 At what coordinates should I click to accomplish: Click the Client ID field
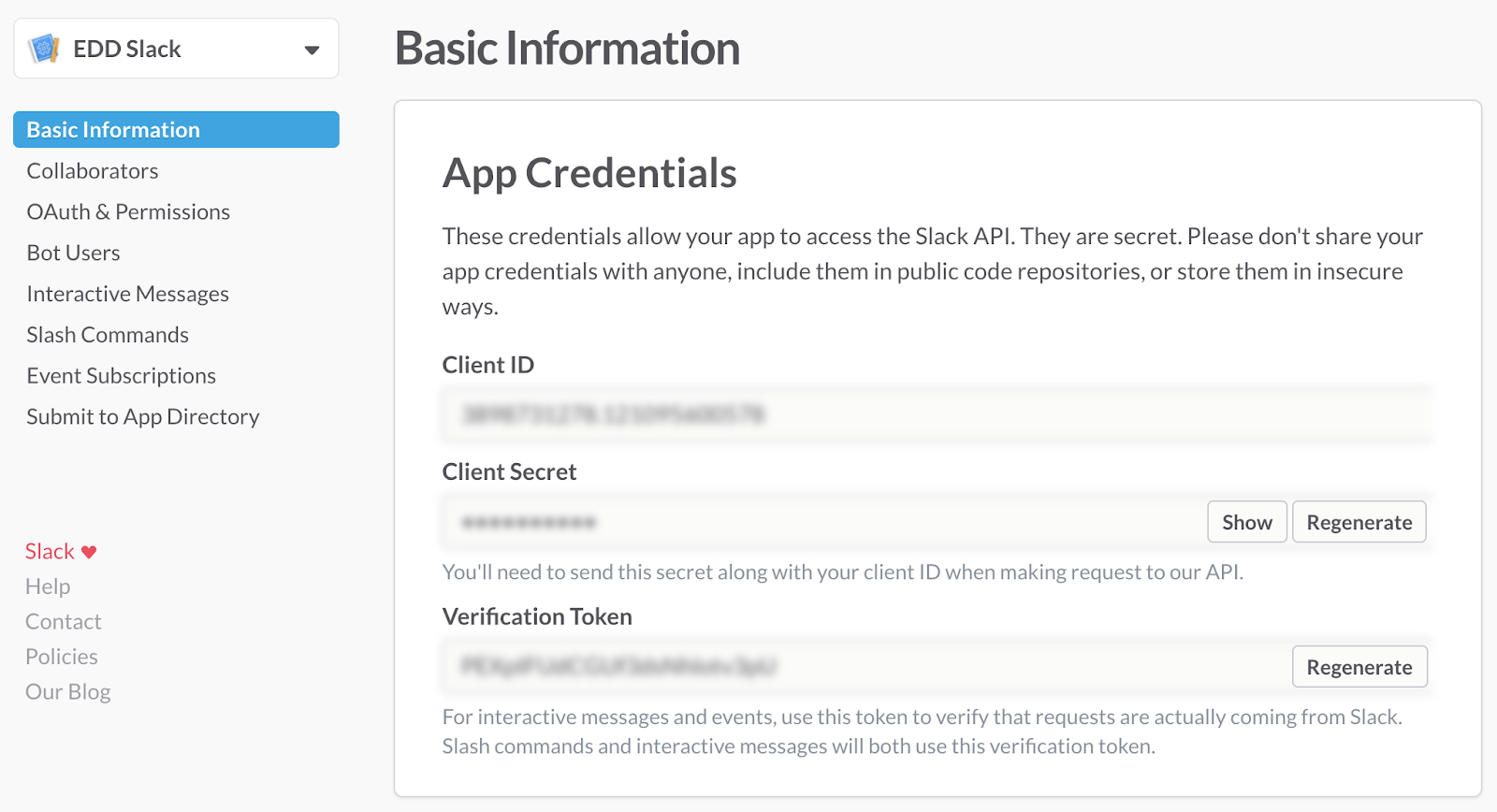(936, 414)
